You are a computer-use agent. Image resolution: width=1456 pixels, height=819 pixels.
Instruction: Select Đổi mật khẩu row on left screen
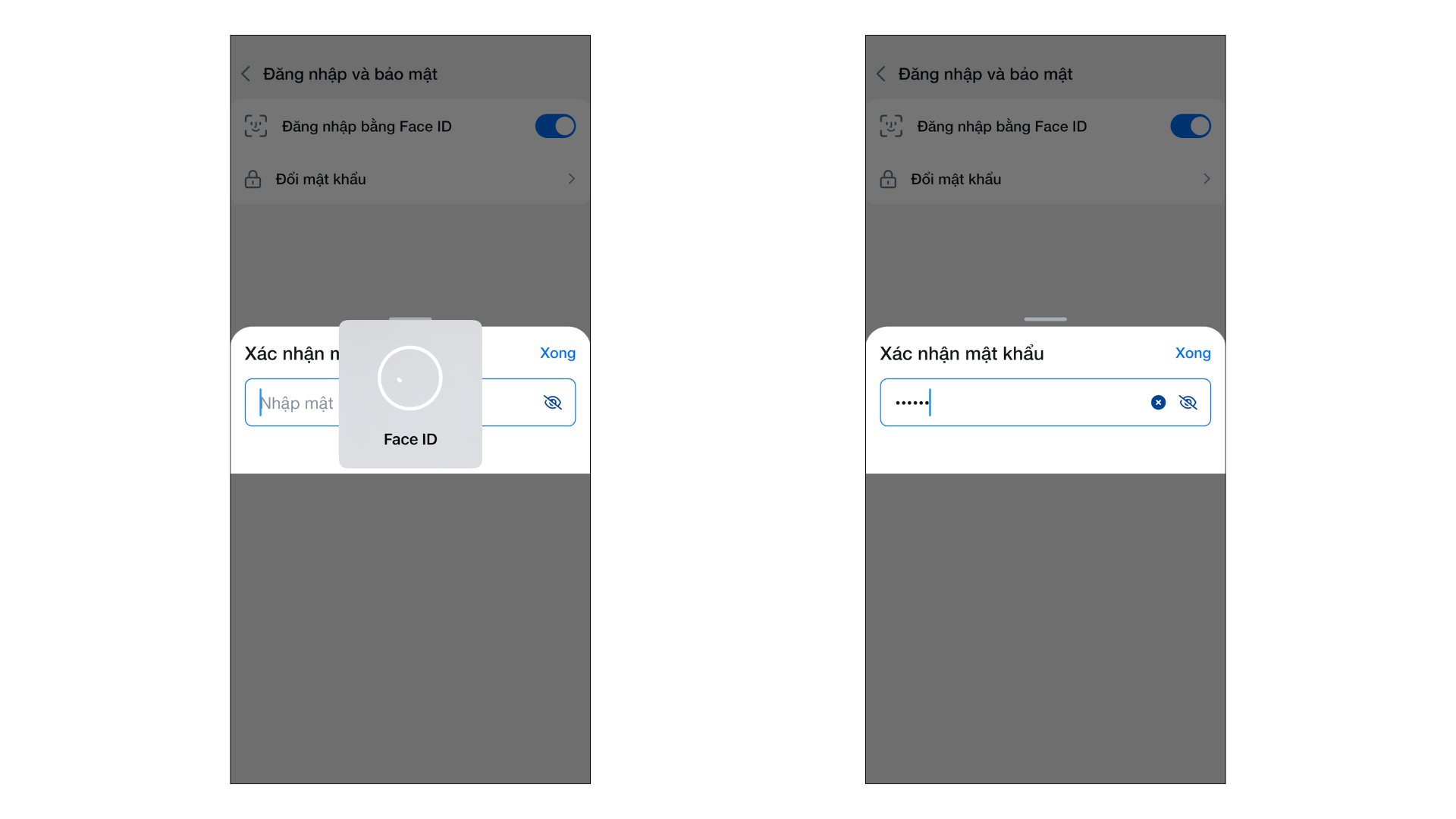[x=410, y=179]
